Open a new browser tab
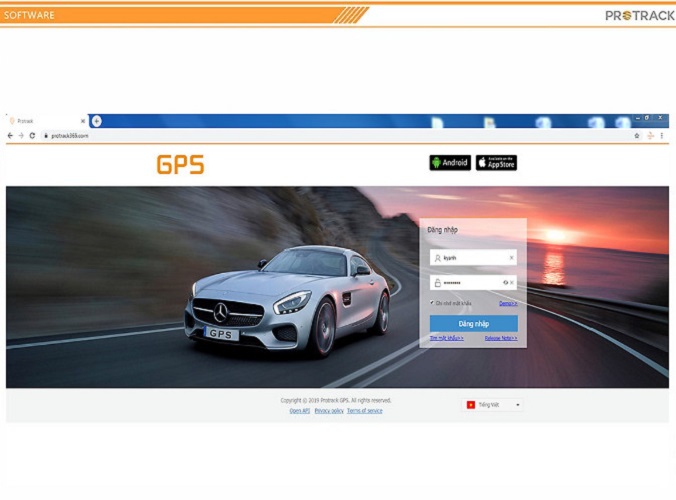Image resolution: width=676 pixels, height=500 pixels. (97, 121)
